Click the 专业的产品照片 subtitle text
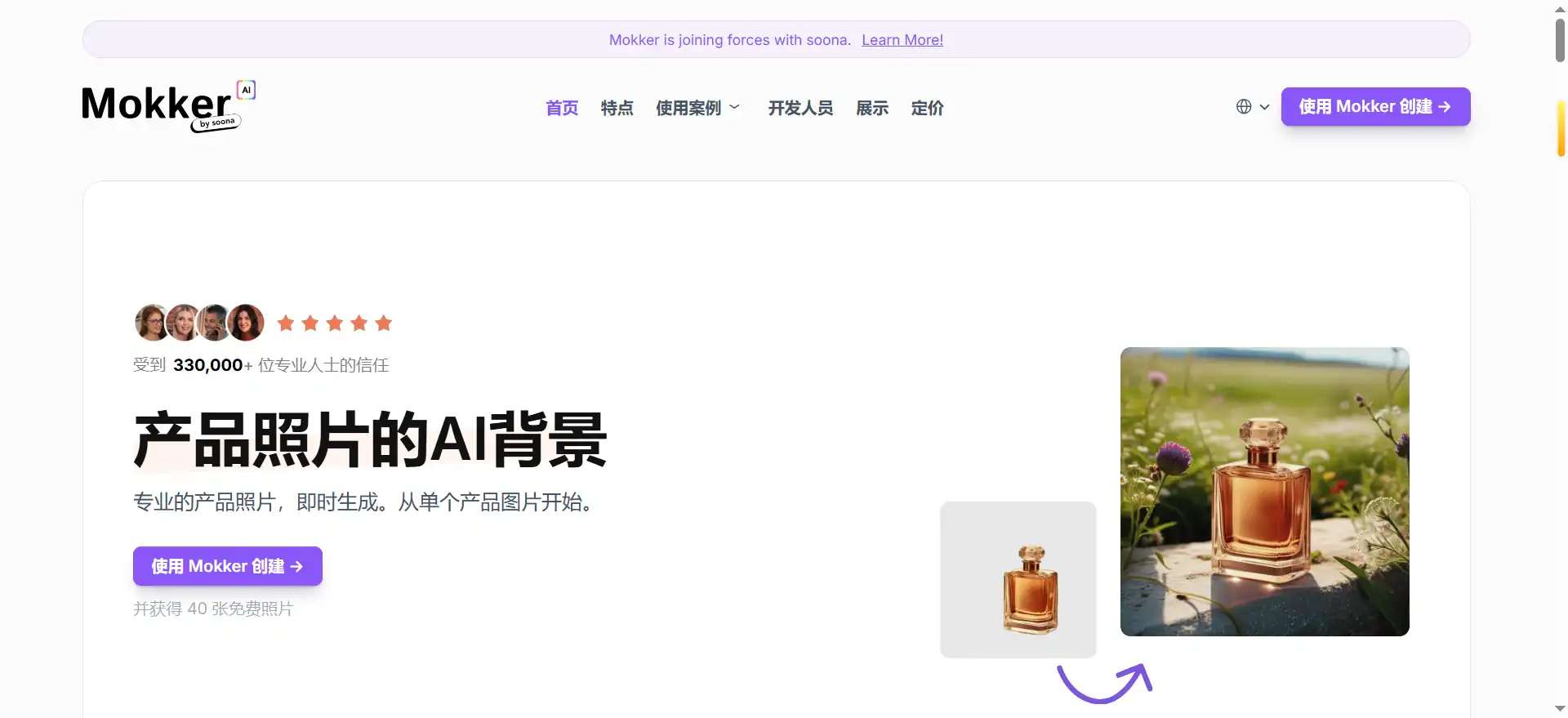This screenshot has width=1568, height=718. click(x=364, y=502)
